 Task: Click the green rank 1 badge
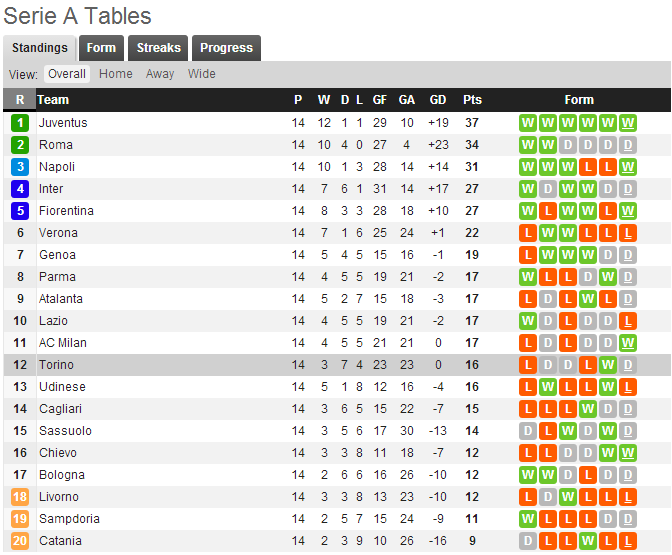[x=20, y=123]
